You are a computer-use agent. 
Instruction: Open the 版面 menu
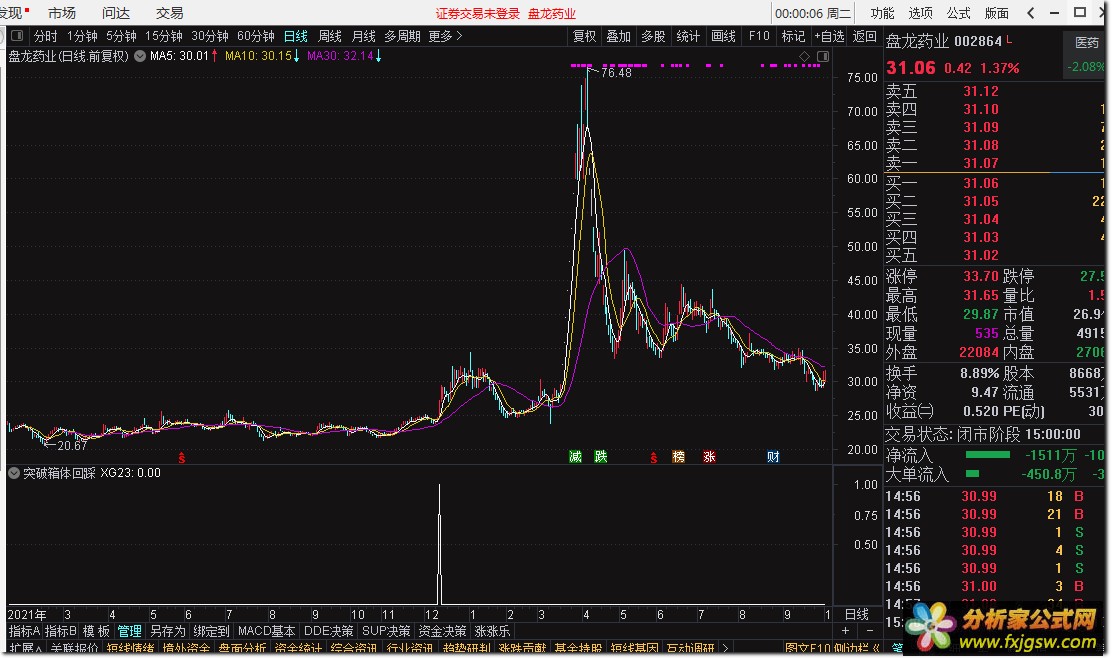pos(997,13)
